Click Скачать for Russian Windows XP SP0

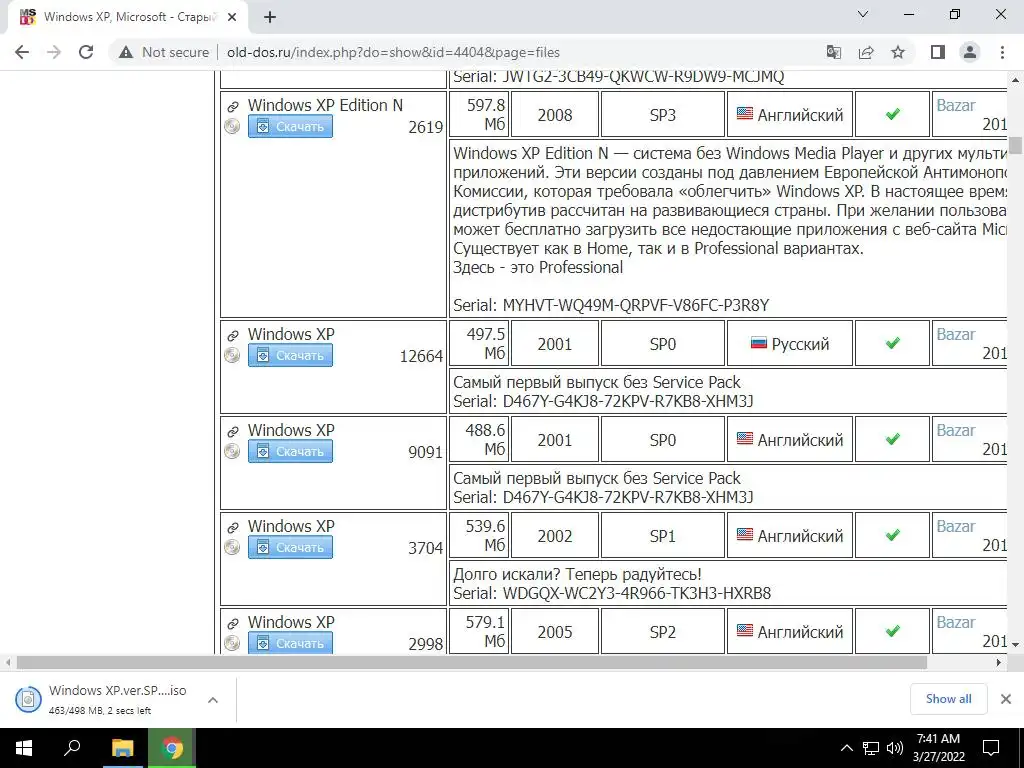[290, 355]
